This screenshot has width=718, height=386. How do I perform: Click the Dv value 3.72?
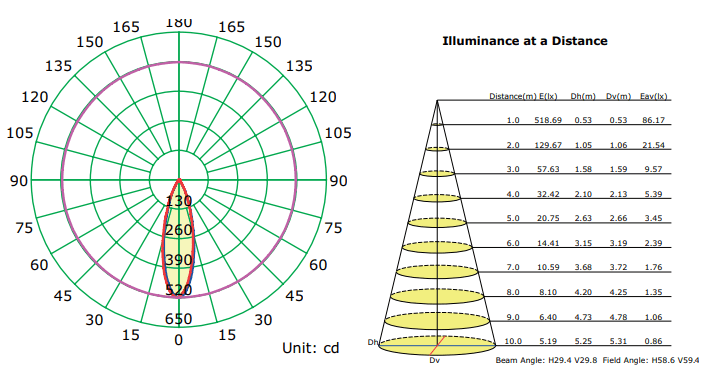618,267
